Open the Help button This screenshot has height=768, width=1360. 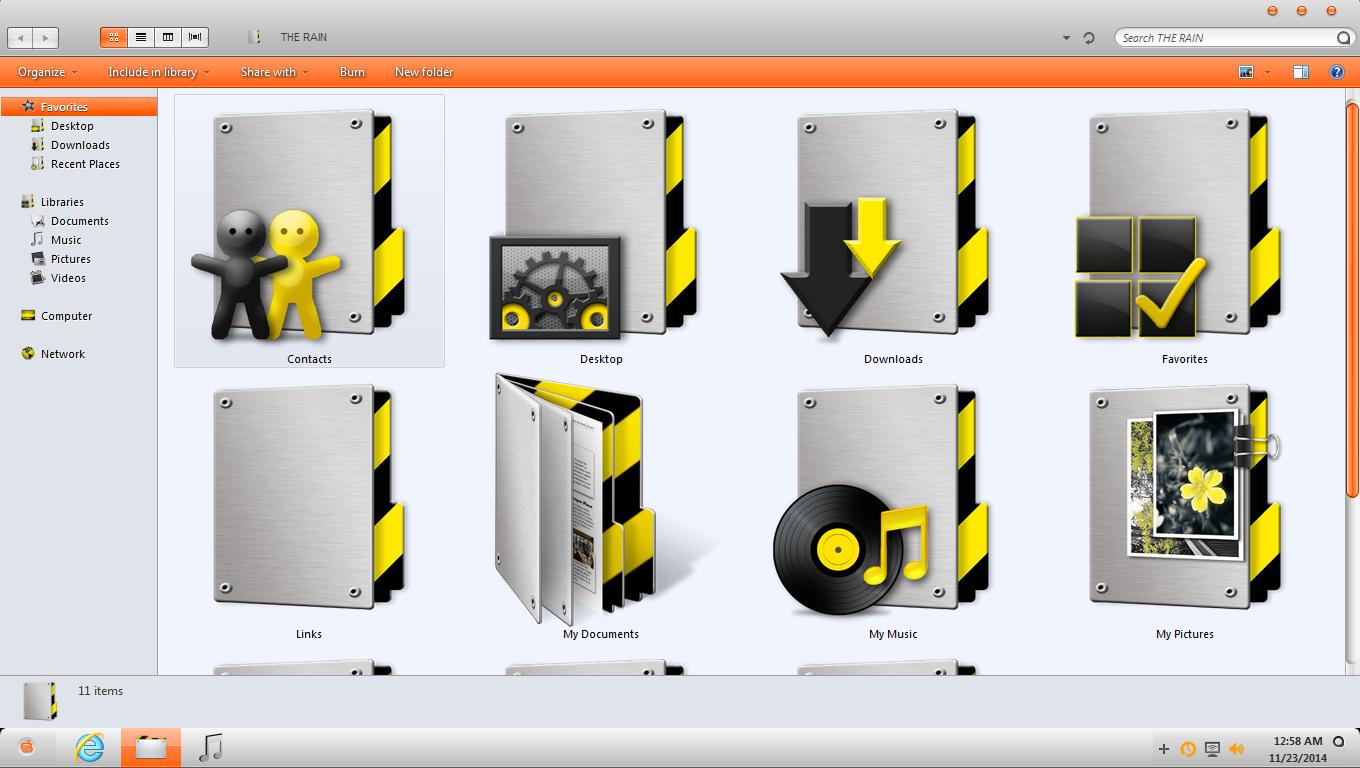click(1336, 72)
